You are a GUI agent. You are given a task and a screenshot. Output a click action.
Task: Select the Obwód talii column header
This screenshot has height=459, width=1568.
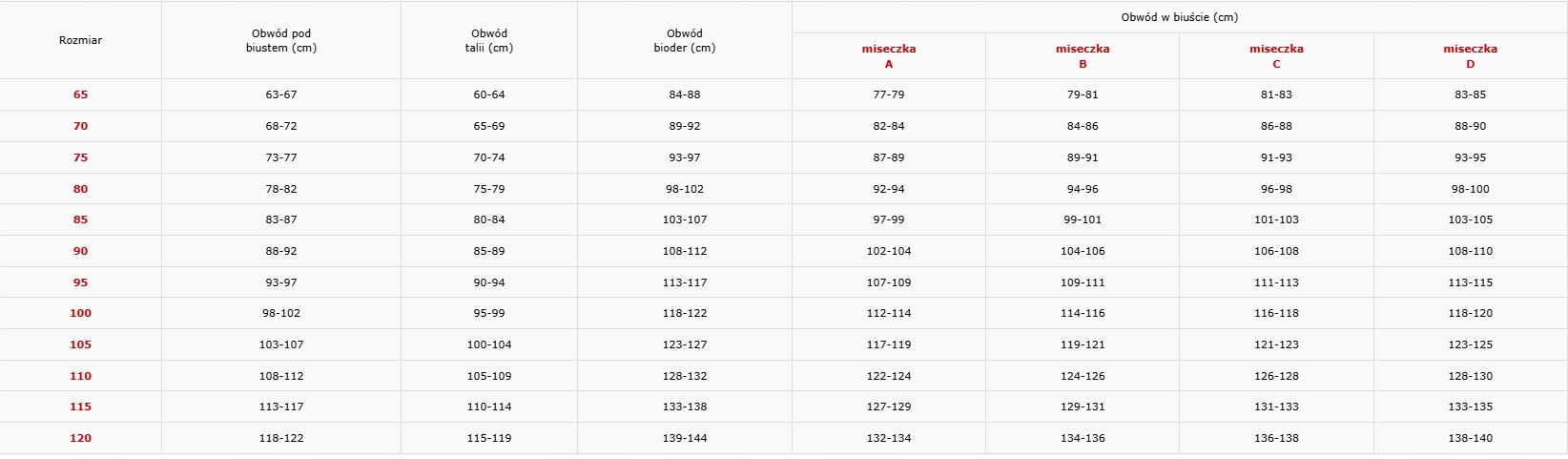click(x=489, y=40)
